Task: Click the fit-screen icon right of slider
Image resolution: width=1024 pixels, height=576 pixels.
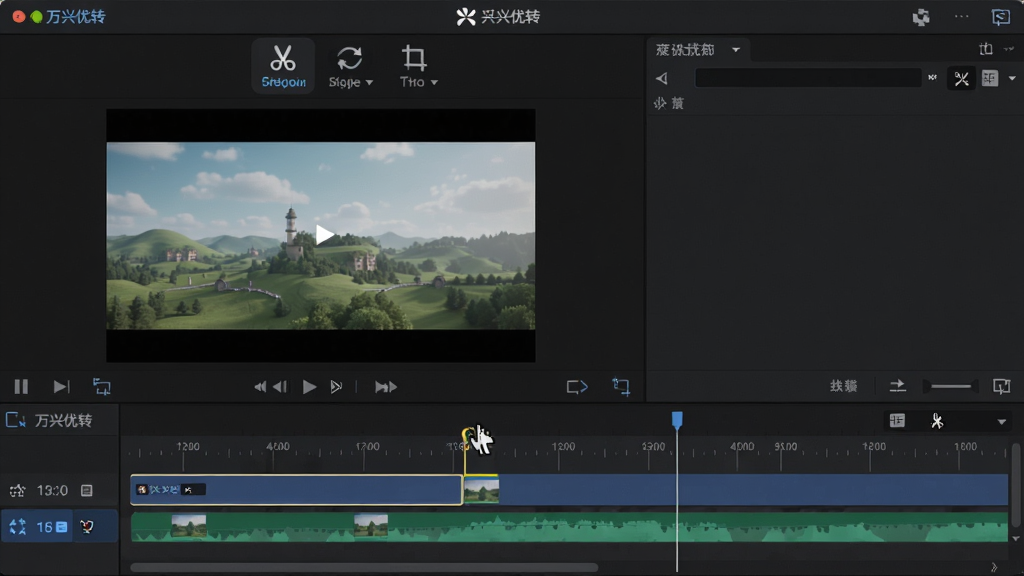Action: coord(1001,386)
